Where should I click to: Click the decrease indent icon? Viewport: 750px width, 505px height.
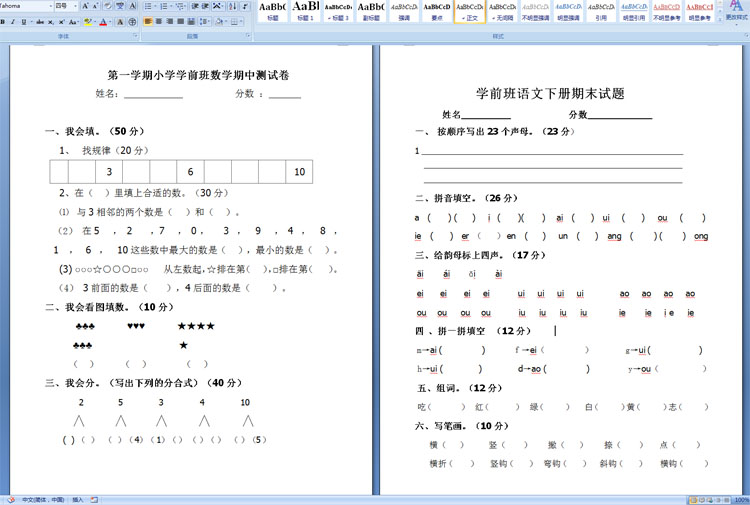(x=195, y=6)
